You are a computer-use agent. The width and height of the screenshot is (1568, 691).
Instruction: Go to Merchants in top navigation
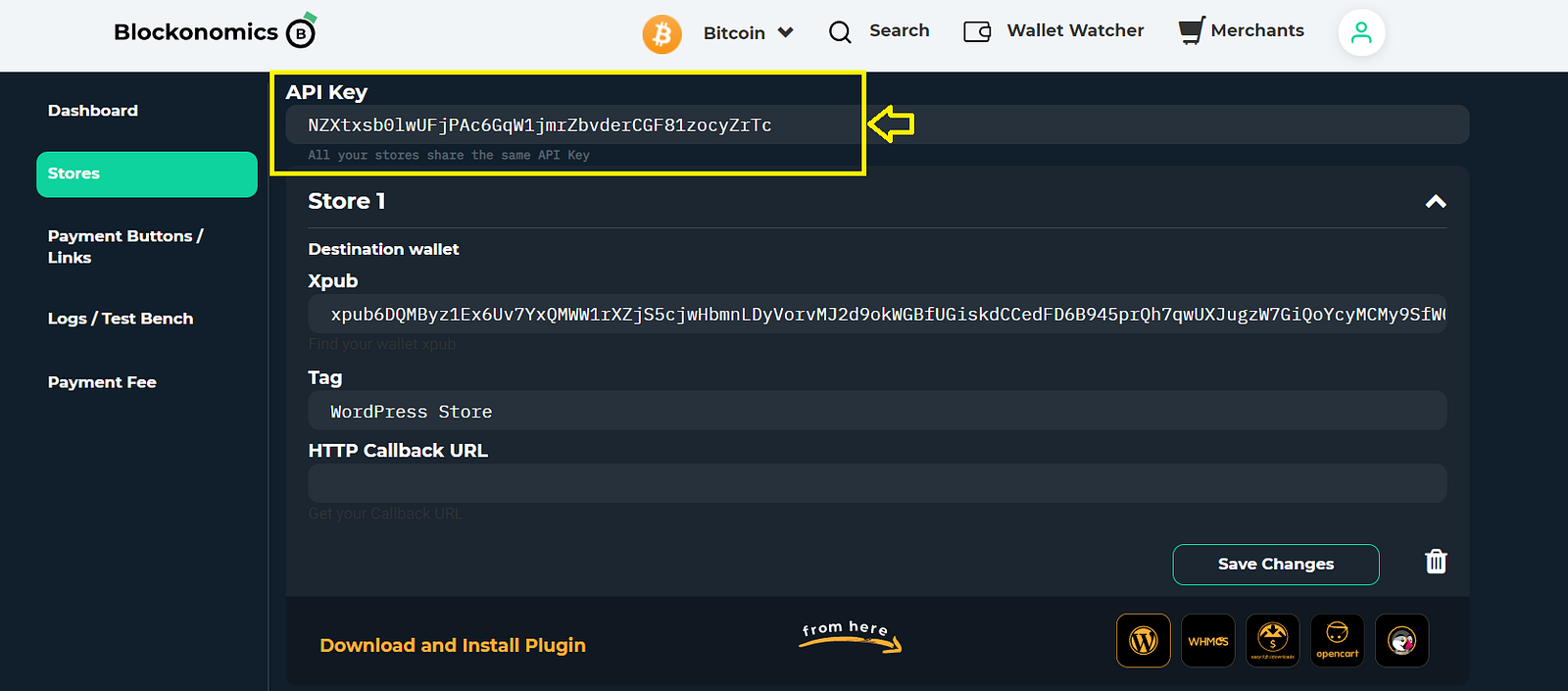[1257, 30]
